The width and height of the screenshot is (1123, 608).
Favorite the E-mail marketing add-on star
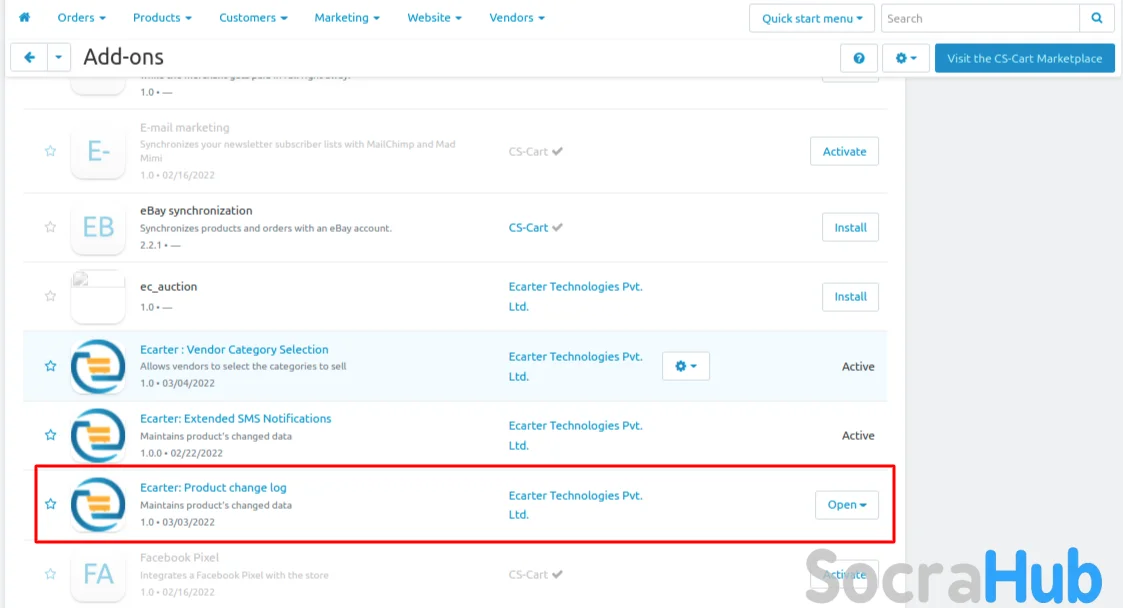tap(50, 151)
